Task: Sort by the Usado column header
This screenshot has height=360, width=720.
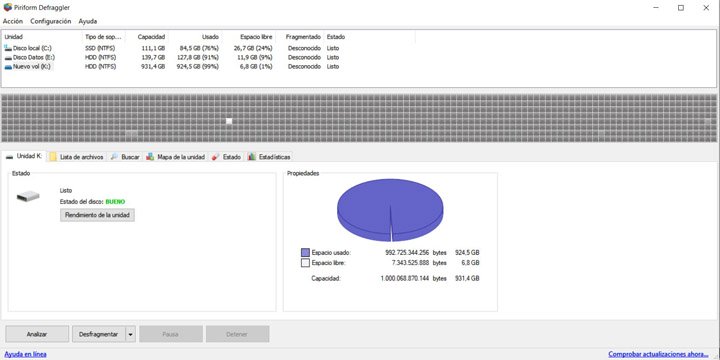Action: pyautogui.click(x=195, y=37)
